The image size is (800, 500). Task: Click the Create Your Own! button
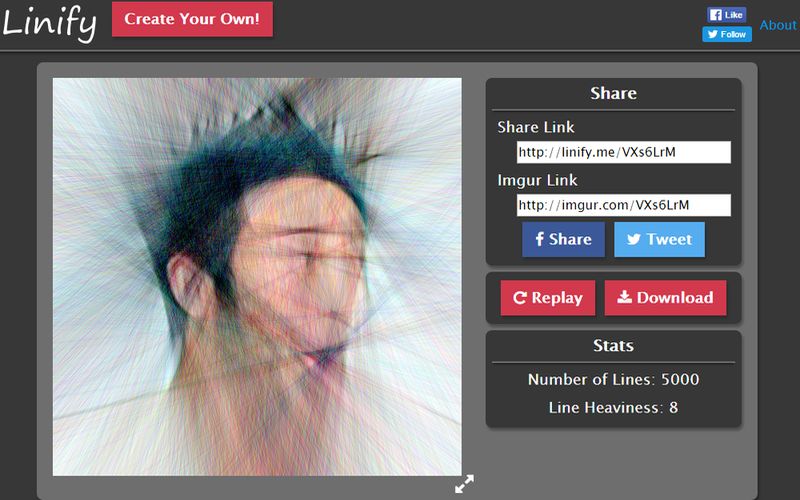coord(192,19)
